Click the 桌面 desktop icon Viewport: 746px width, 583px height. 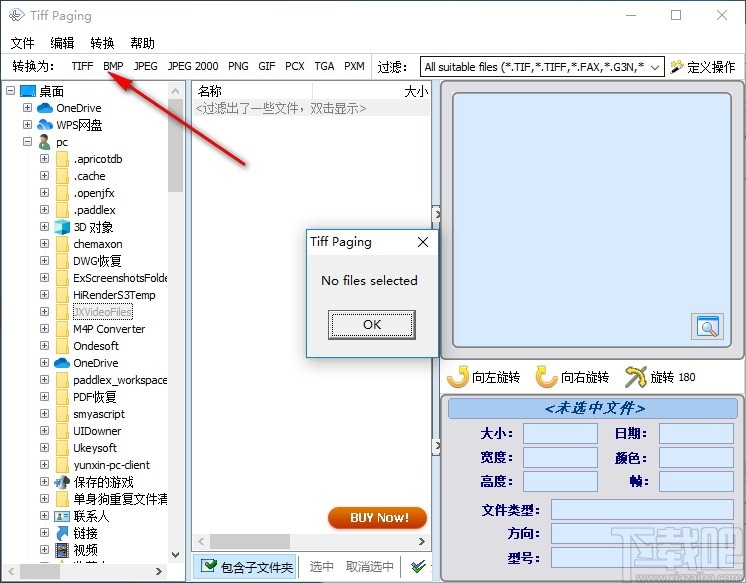click(x=28, y=90)
